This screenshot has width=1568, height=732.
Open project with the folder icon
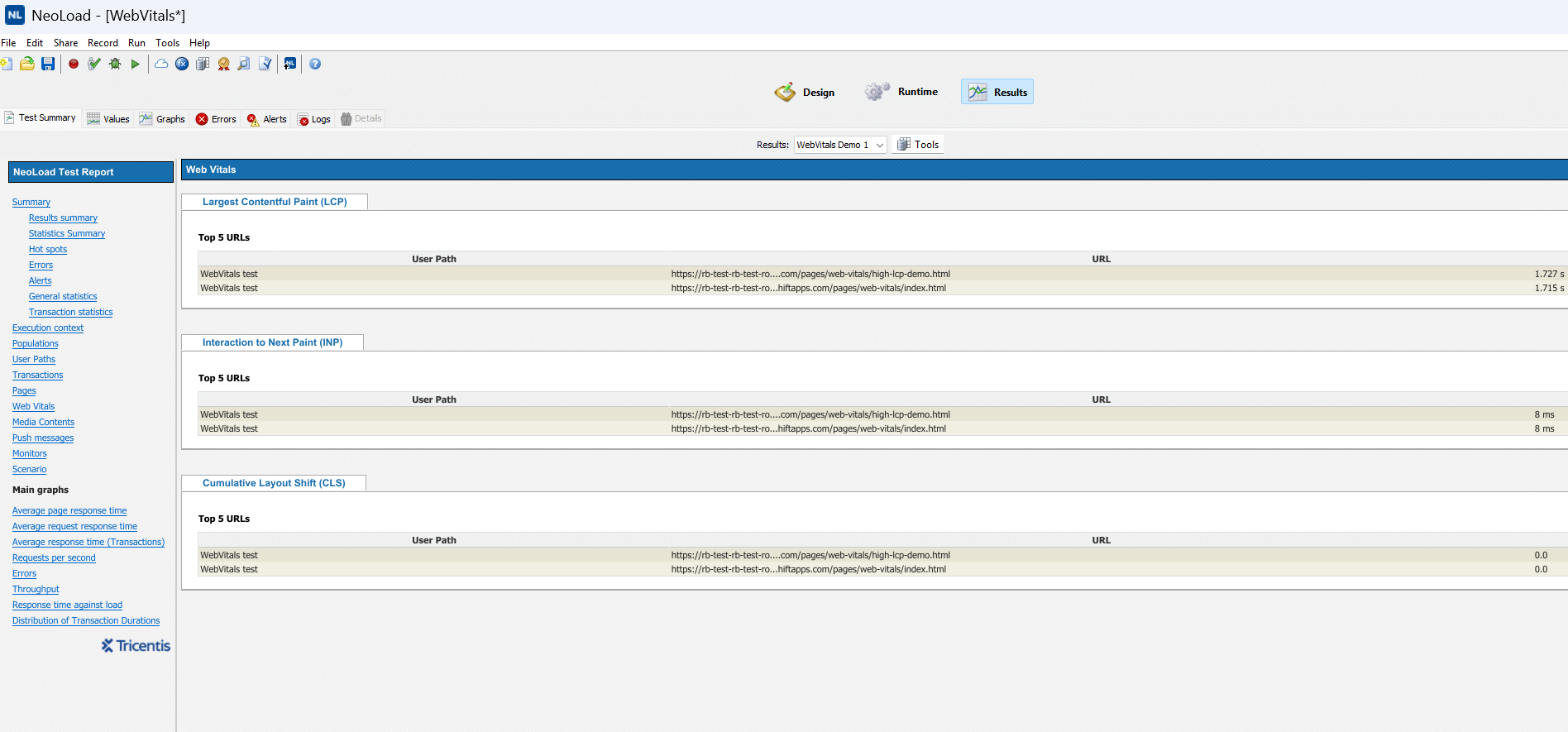[27, 64]
